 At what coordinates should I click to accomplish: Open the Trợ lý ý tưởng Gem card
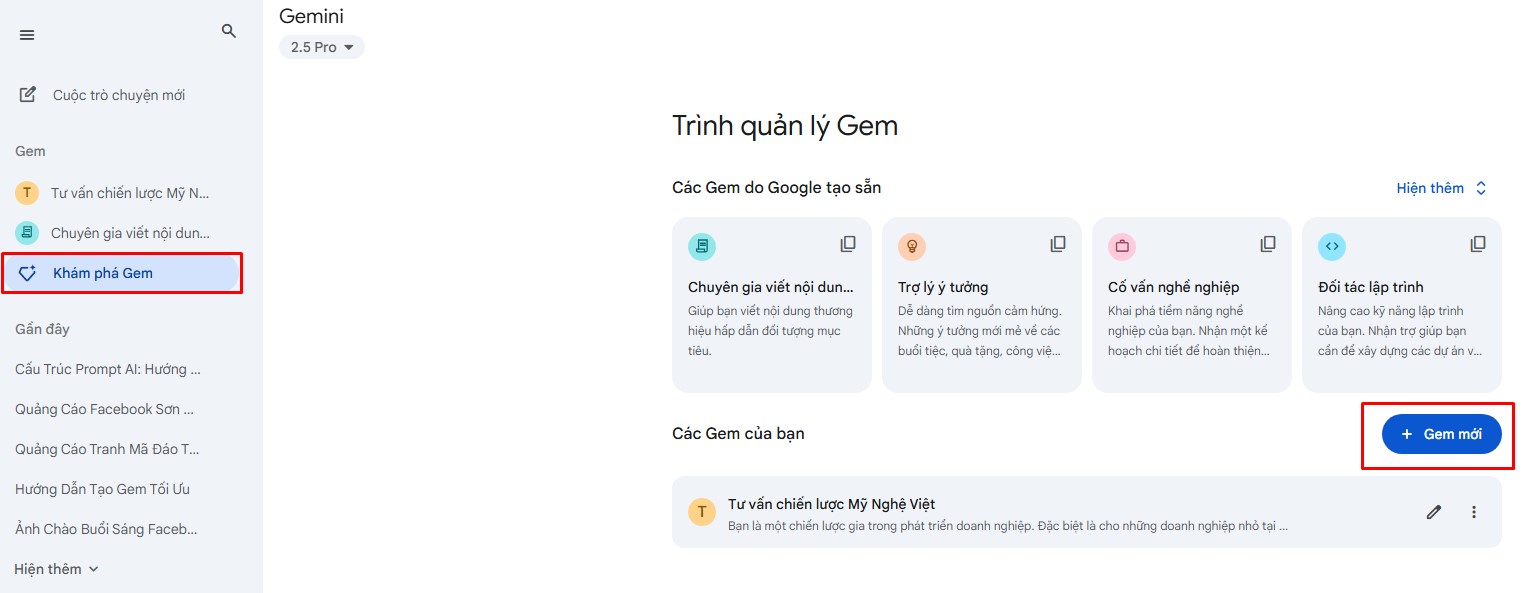(x=982, y=305)
